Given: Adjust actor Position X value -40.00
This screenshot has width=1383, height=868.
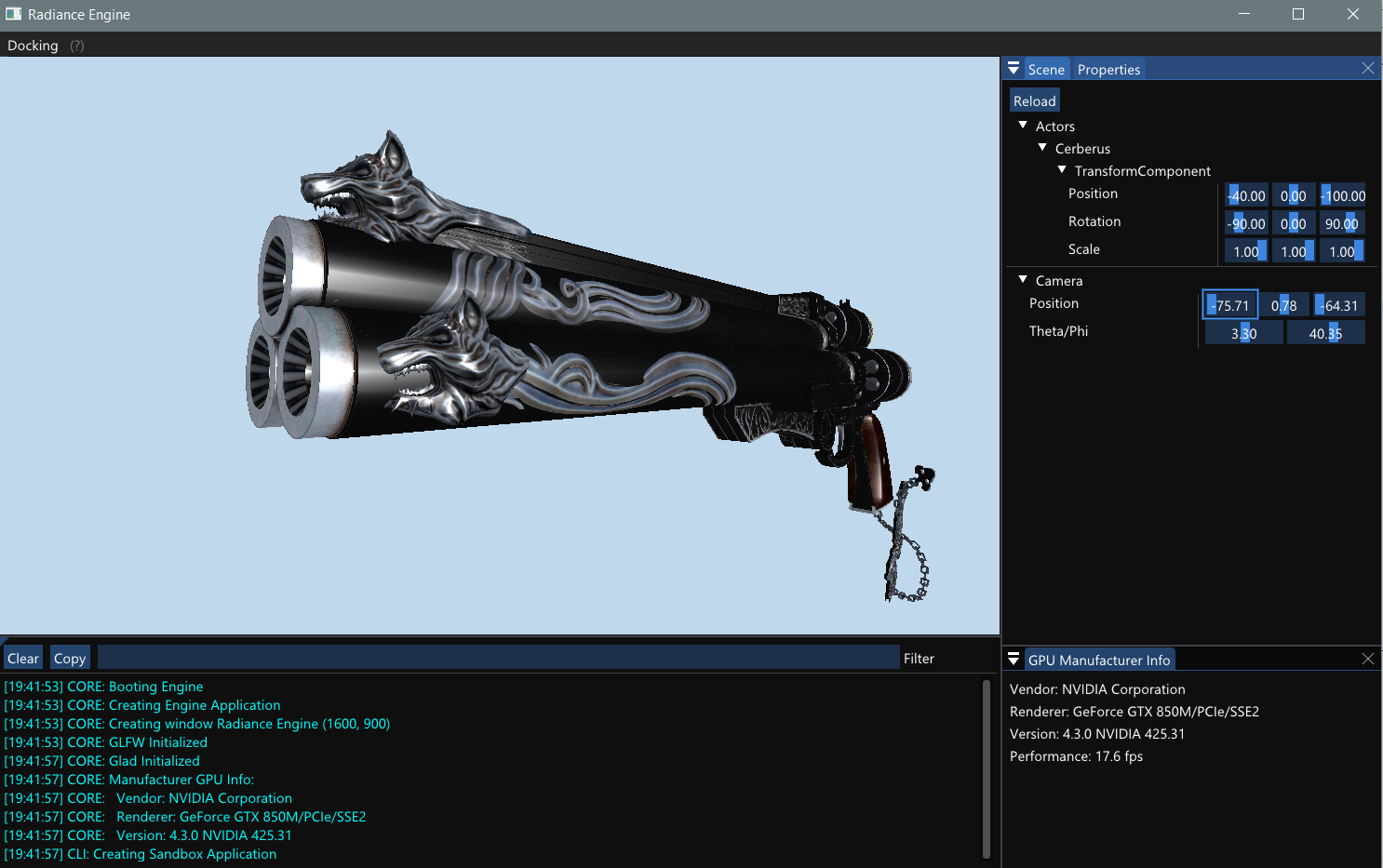Looking at the screenshot, I should tap(1246, 196).
